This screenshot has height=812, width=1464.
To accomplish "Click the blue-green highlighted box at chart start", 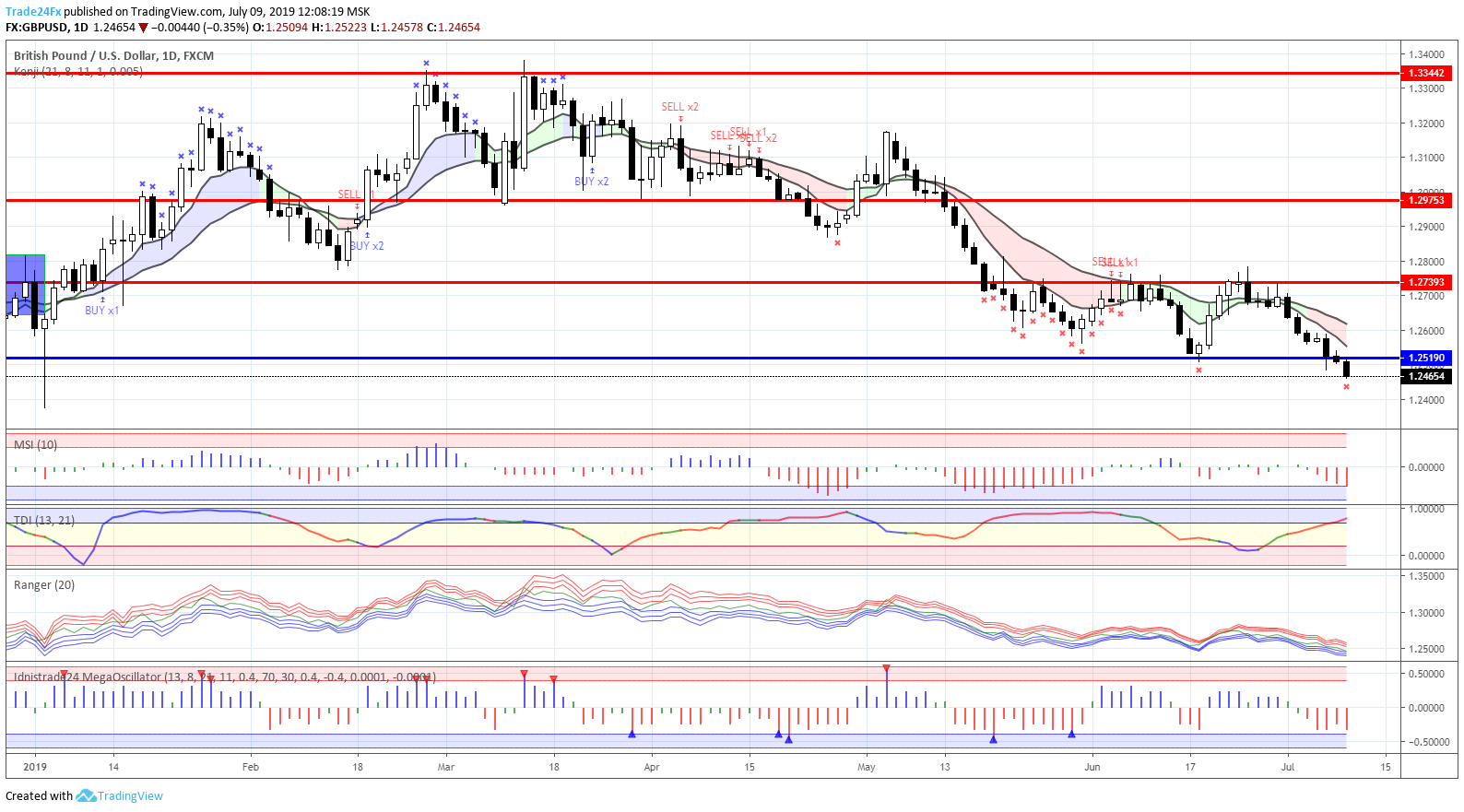I will (x=25, y=285).
